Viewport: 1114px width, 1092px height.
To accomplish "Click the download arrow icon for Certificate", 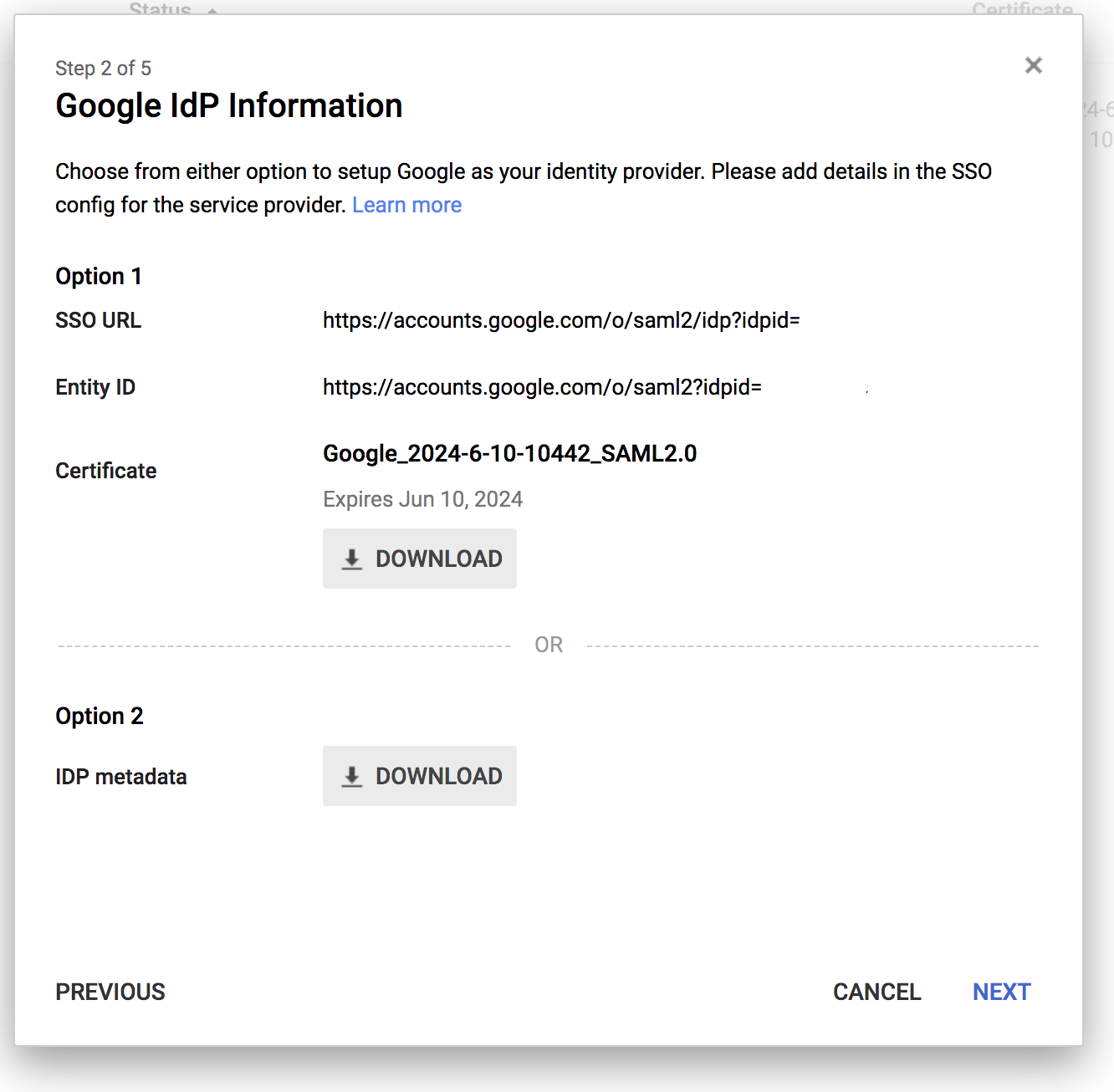I will tap(352, 559).
